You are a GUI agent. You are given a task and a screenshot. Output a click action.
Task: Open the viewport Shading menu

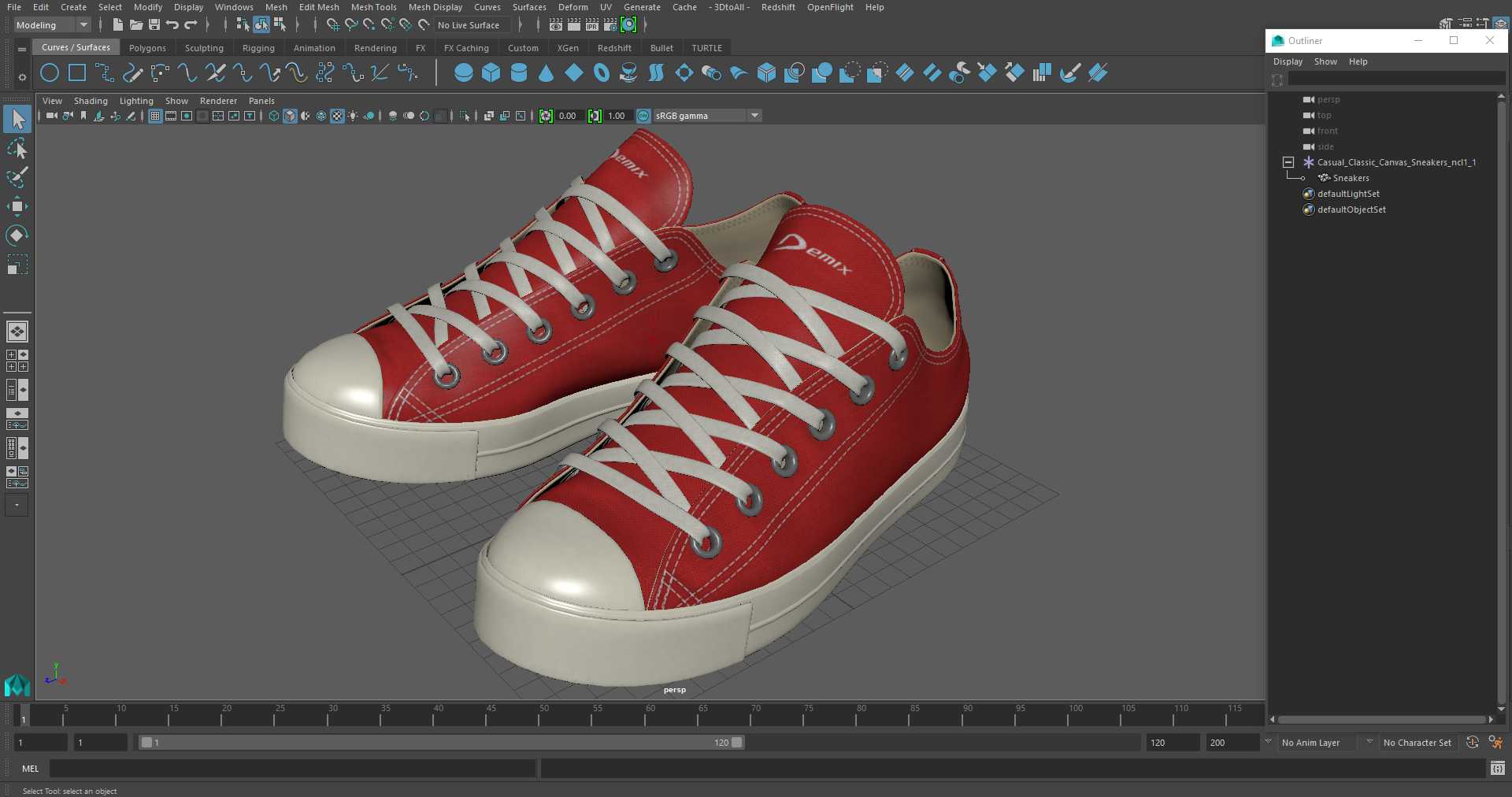(x=91, y=101)
